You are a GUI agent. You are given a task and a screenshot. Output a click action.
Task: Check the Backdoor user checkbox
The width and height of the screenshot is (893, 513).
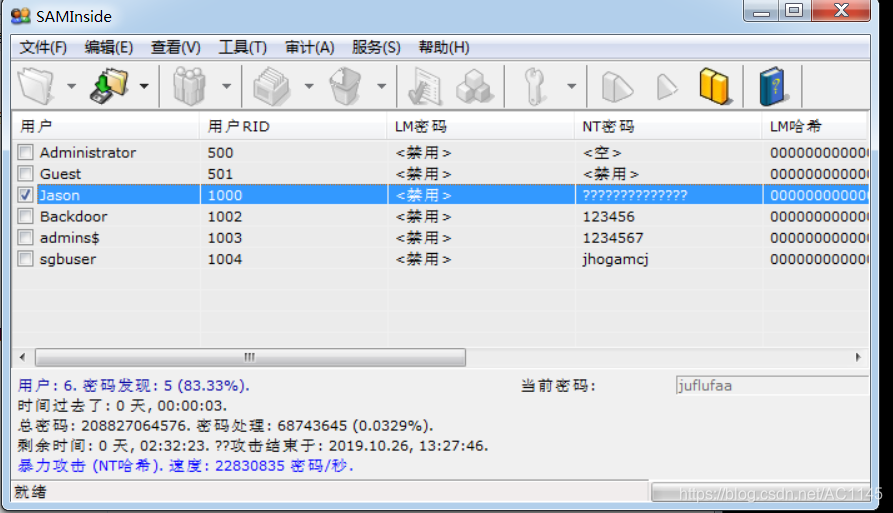tap(25, 216)
